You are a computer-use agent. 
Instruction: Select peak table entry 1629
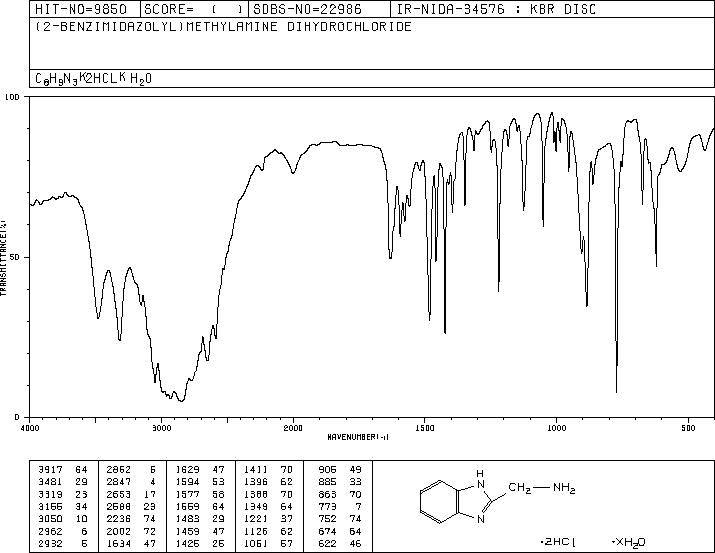point(200,470)
